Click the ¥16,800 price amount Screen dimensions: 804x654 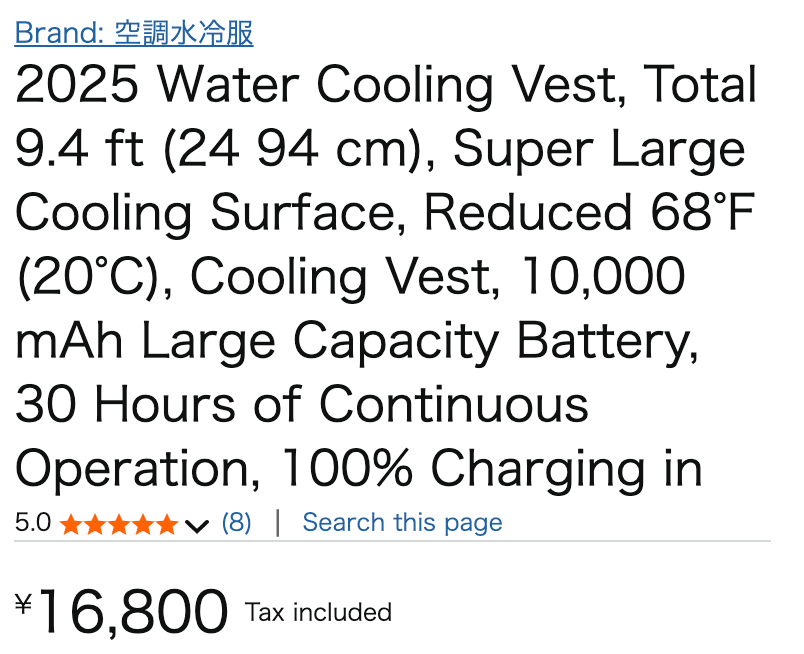tap(122, 611)
